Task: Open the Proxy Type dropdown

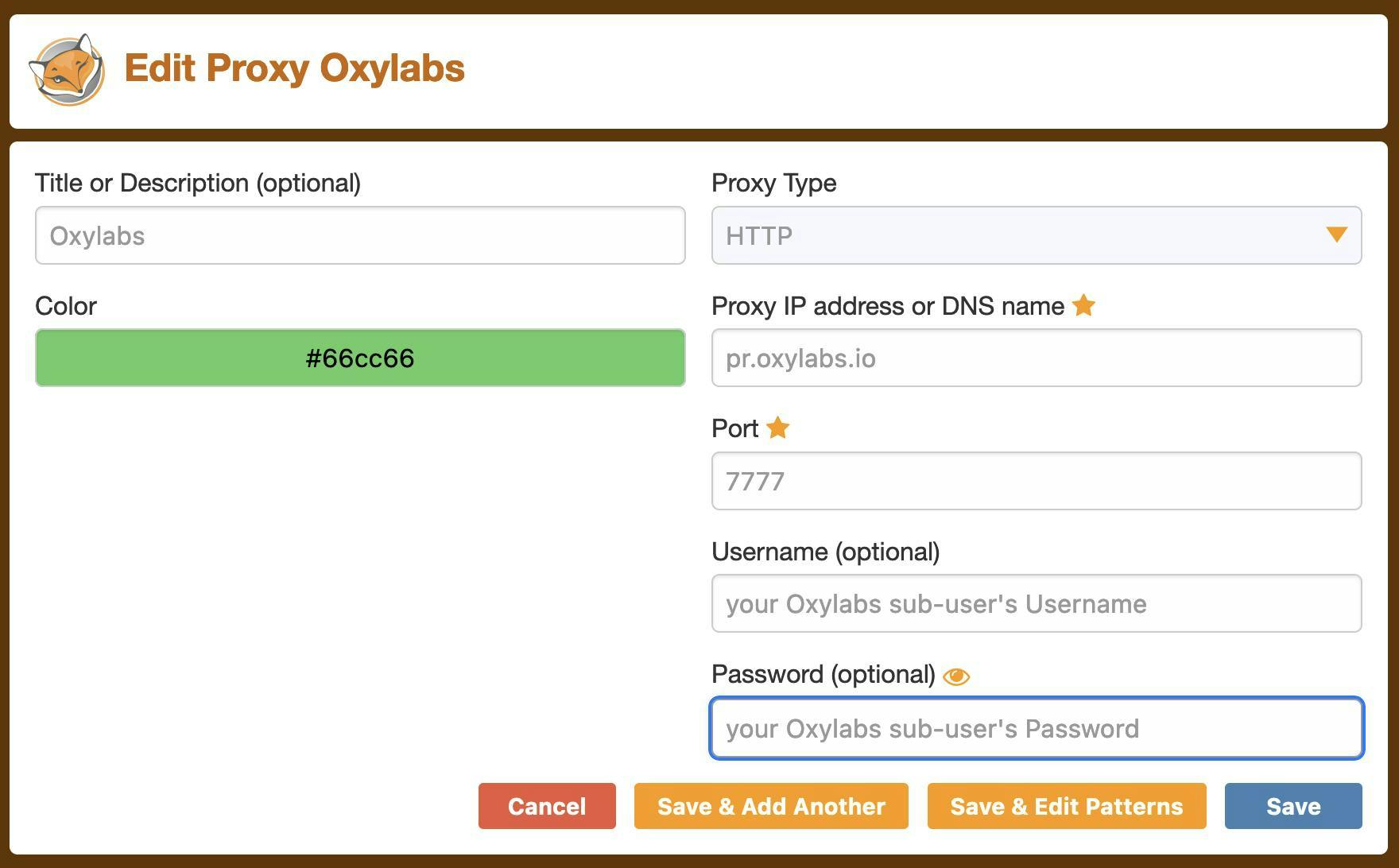Action: point(1036,235)
